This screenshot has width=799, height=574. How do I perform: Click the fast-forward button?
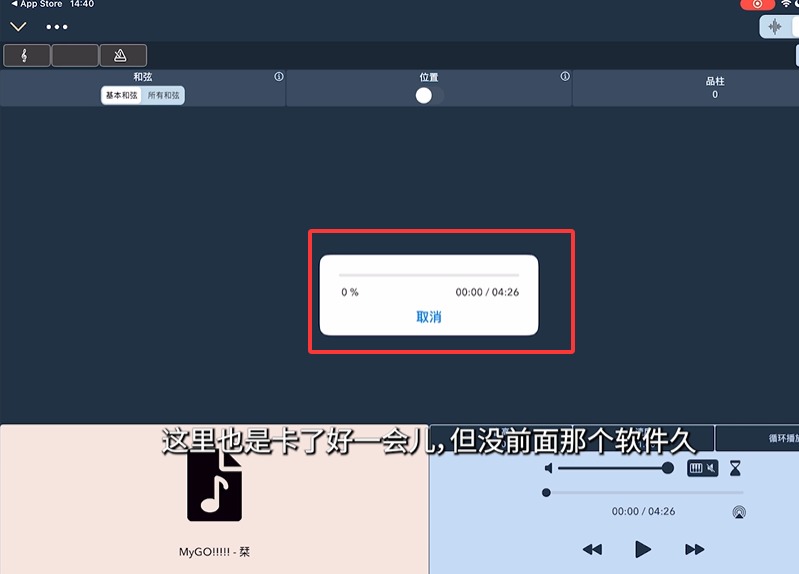(x=694, y=549)
